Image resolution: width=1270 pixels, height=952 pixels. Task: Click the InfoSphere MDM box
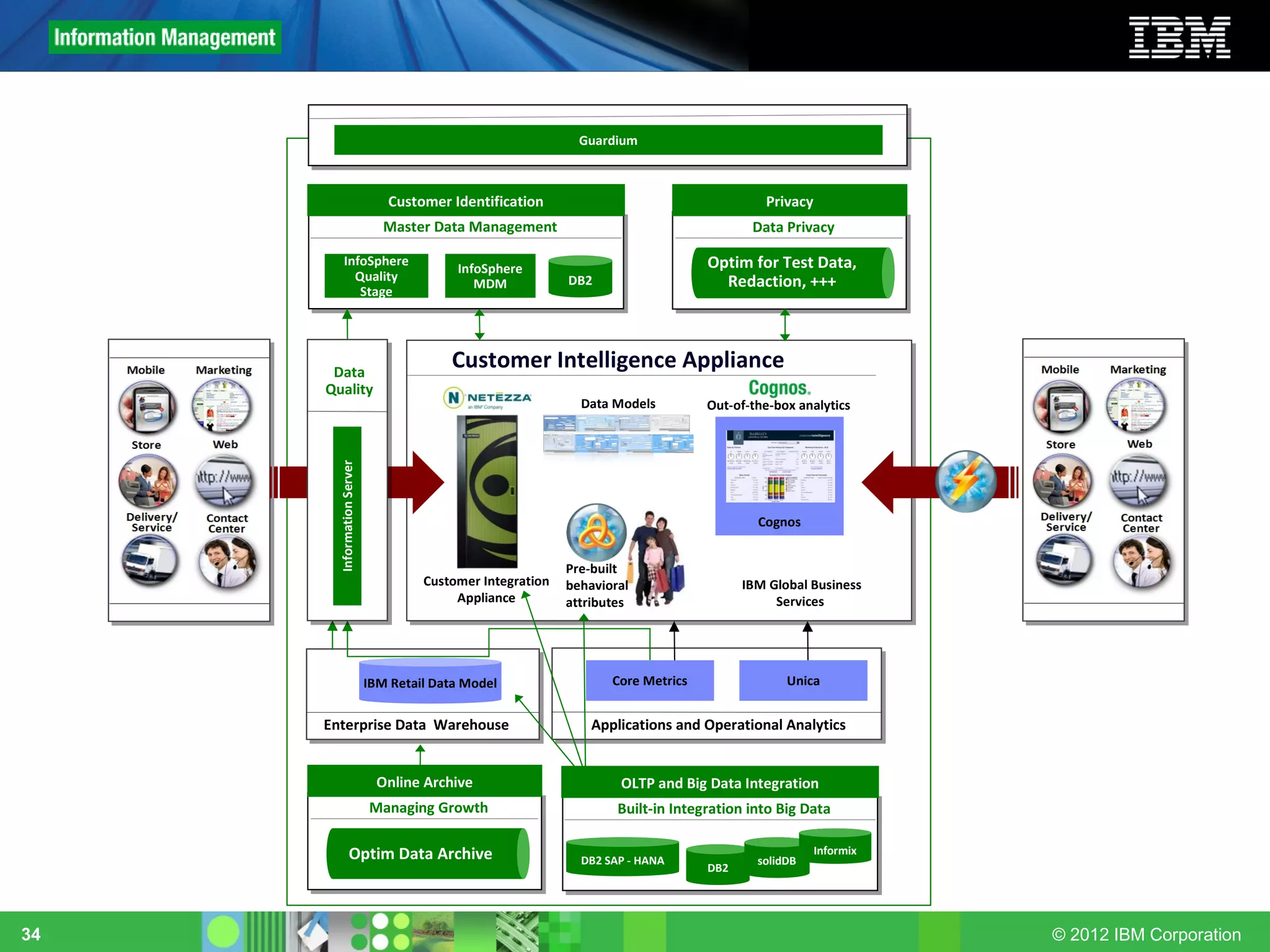[490, 276]
